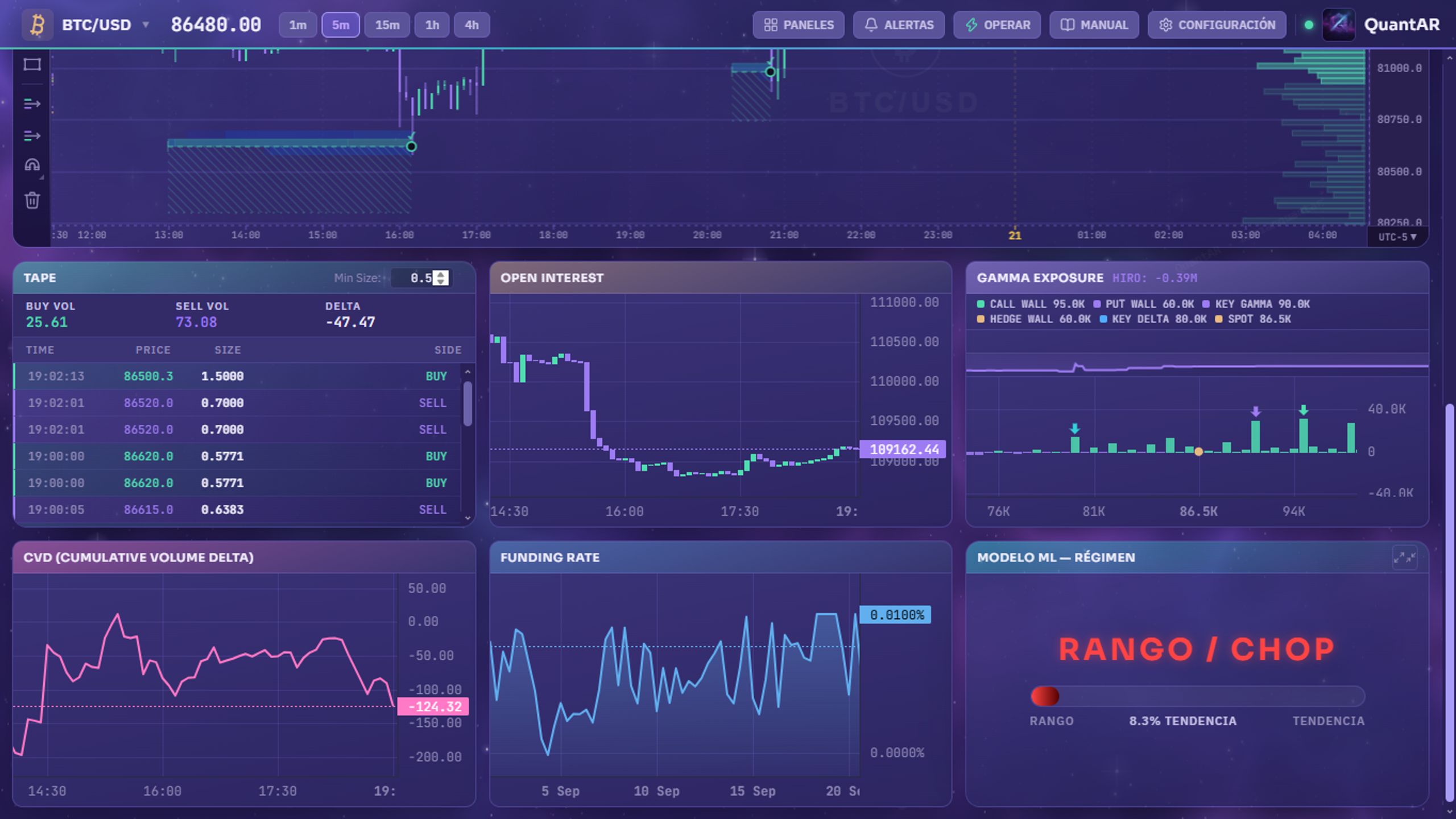Viewport: 1456px width, 819px height.
Task: Click the bell icon in Alertas
Action: point(871,25)
